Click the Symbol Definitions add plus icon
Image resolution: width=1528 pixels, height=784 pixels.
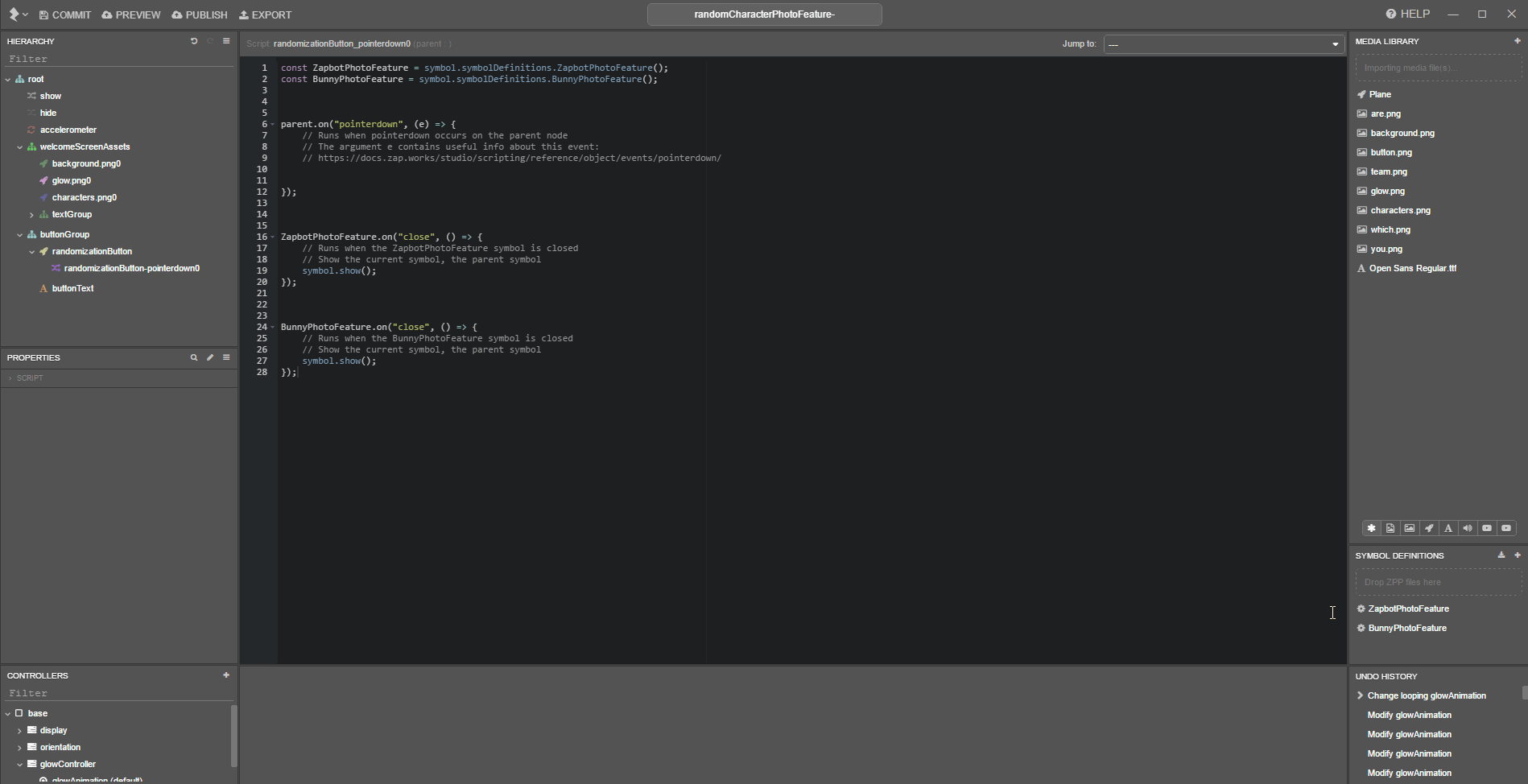click(x=1518, y=555)
